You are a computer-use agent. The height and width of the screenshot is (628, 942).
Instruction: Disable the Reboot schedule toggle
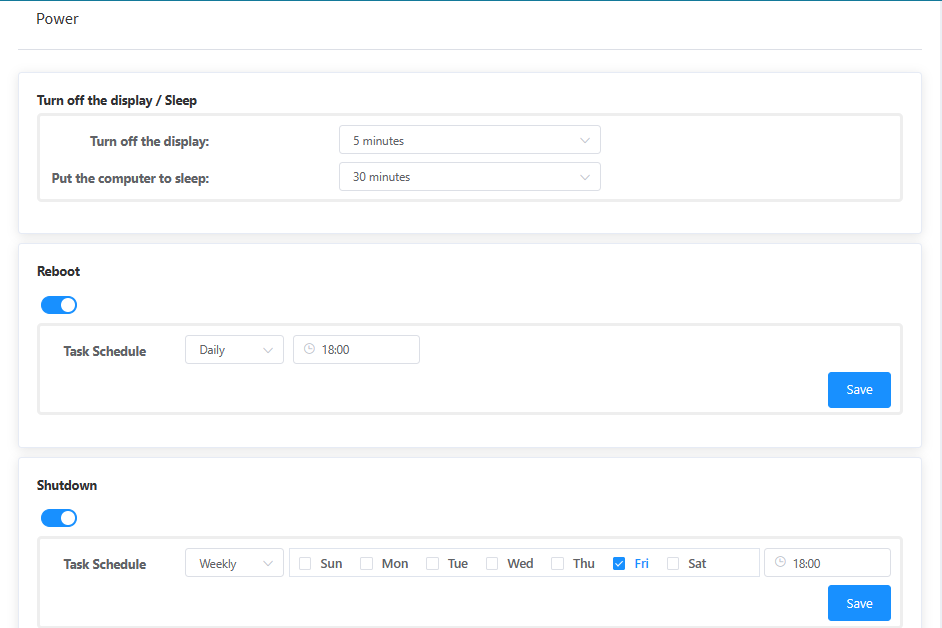59,305
